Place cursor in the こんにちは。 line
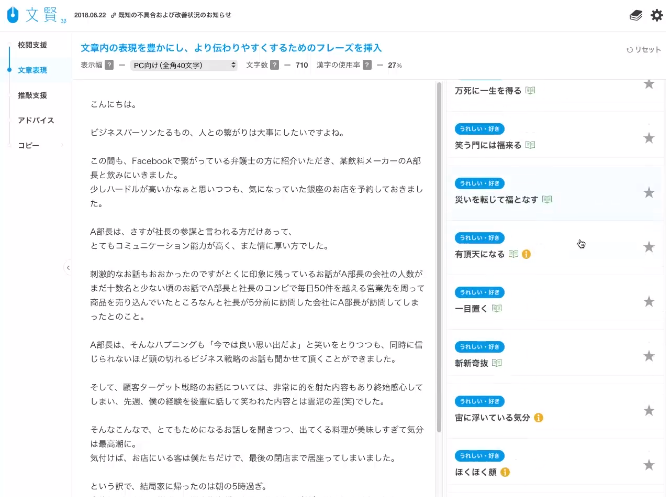666x497 pixels. point(113,104)
